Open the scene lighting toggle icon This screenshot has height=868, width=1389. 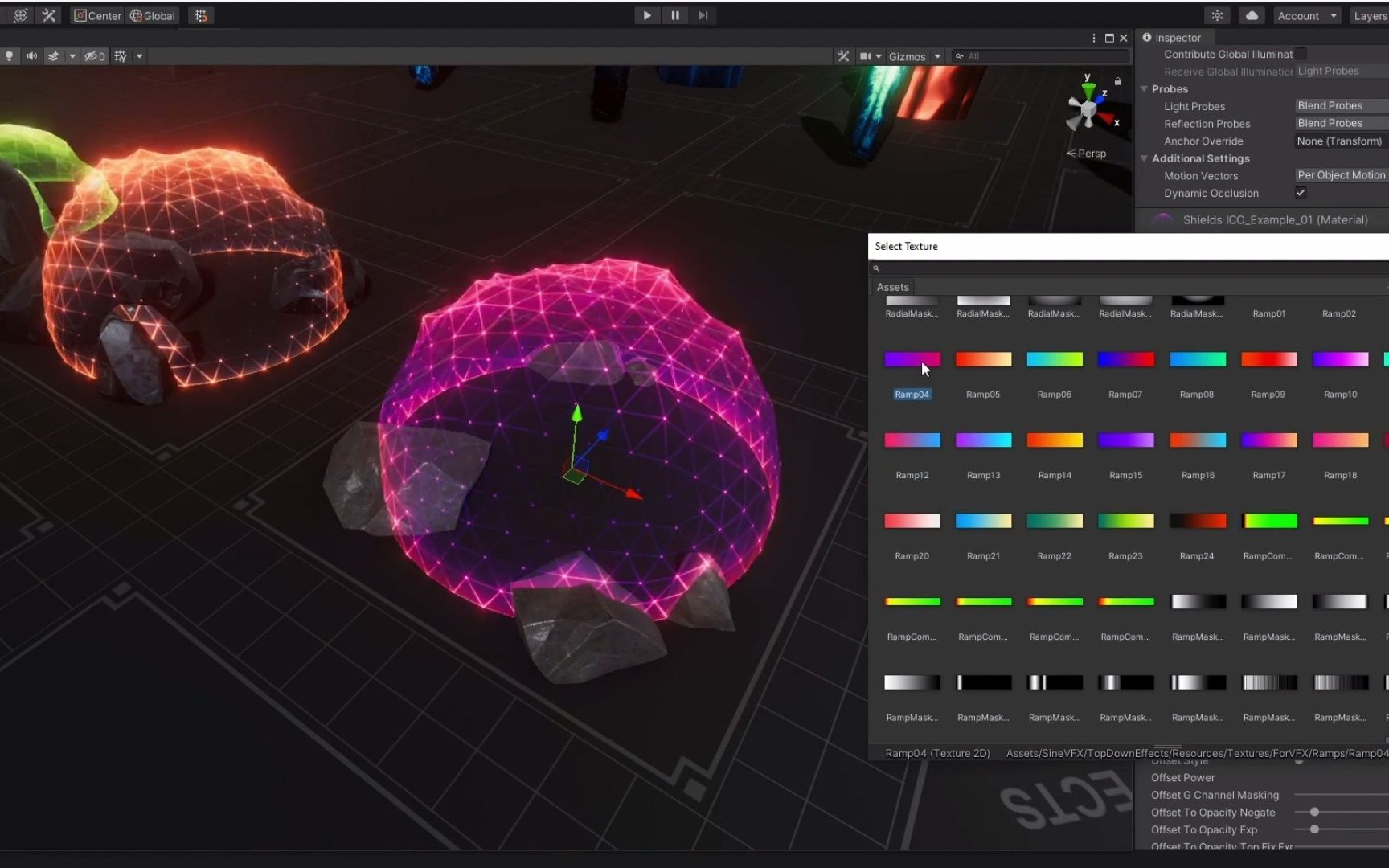[x=10, y=56]
